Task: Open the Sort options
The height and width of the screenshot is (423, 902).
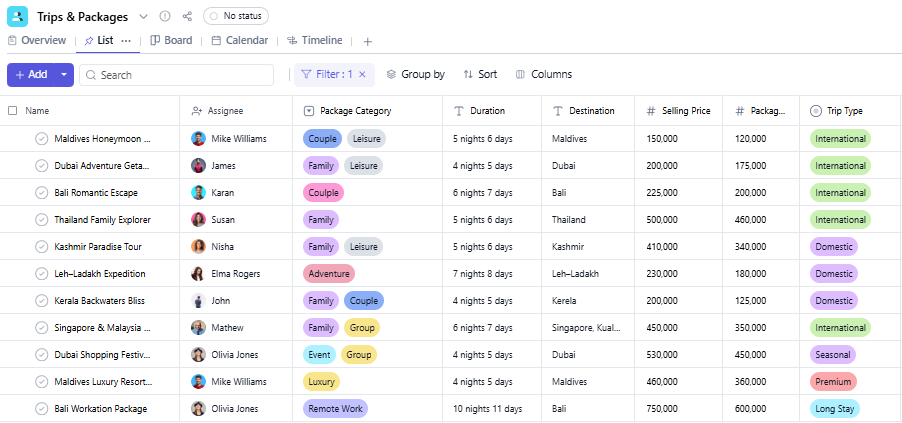Action: [480, 75]
